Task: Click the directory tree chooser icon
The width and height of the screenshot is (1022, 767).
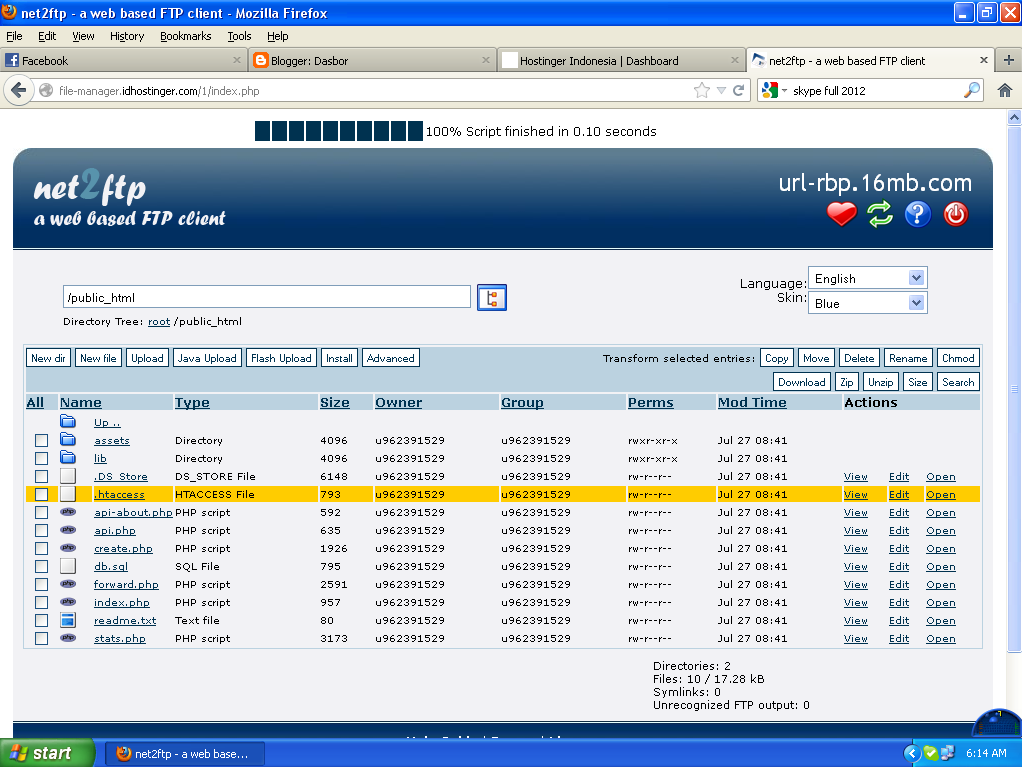Action: (491, 298)
